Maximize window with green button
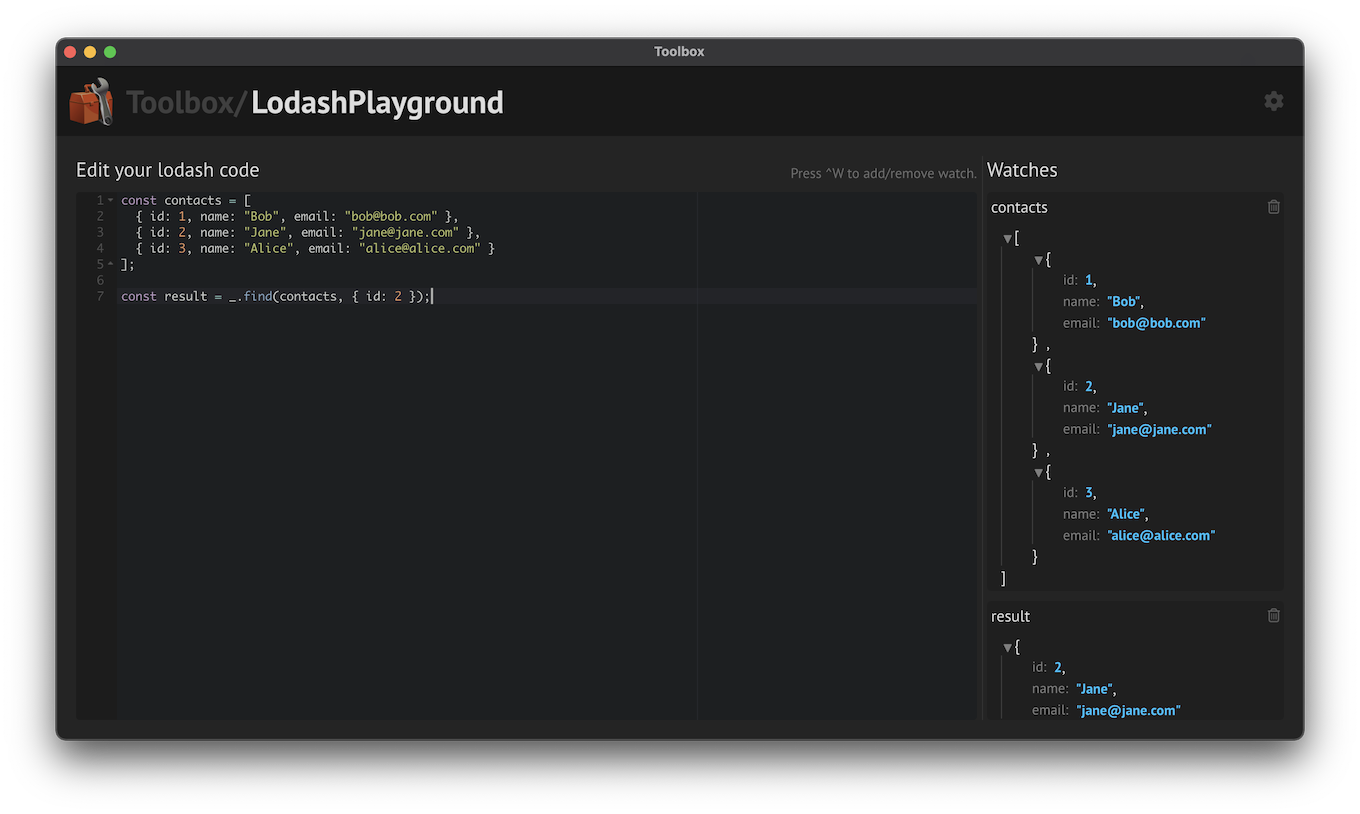Screen dimensions: 1360x814 [110, 52]
